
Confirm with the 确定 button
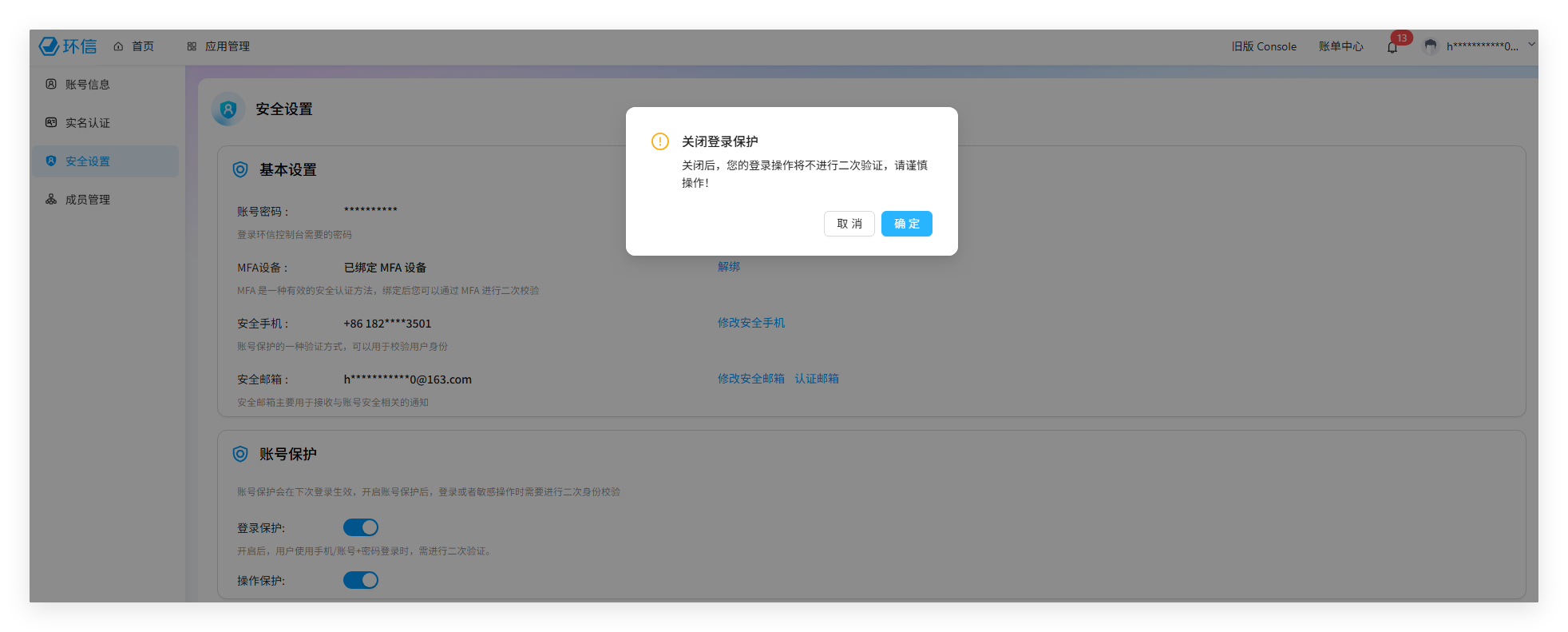click(906, 224)
